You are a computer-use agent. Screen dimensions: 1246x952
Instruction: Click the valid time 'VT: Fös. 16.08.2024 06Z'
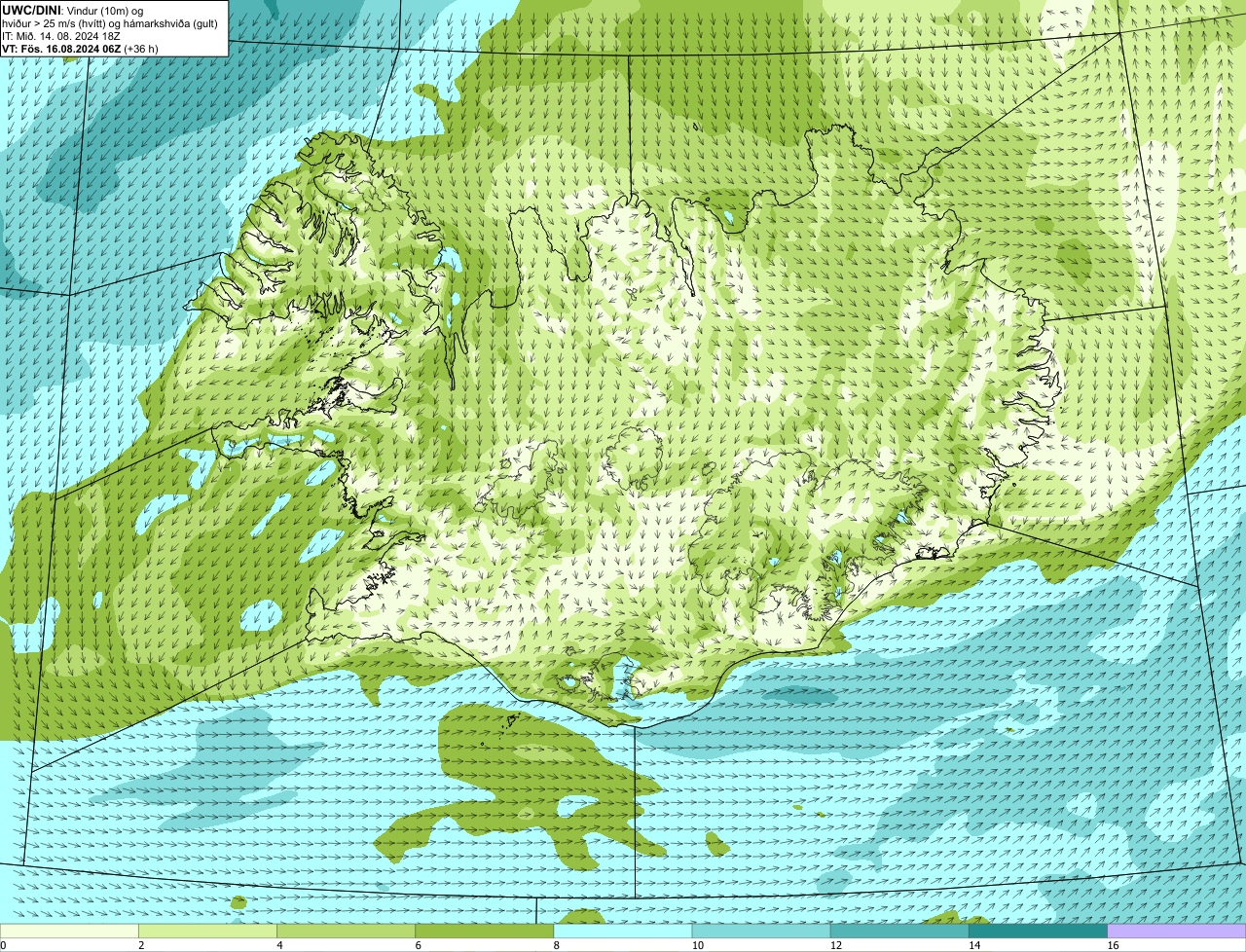(61, 48)
